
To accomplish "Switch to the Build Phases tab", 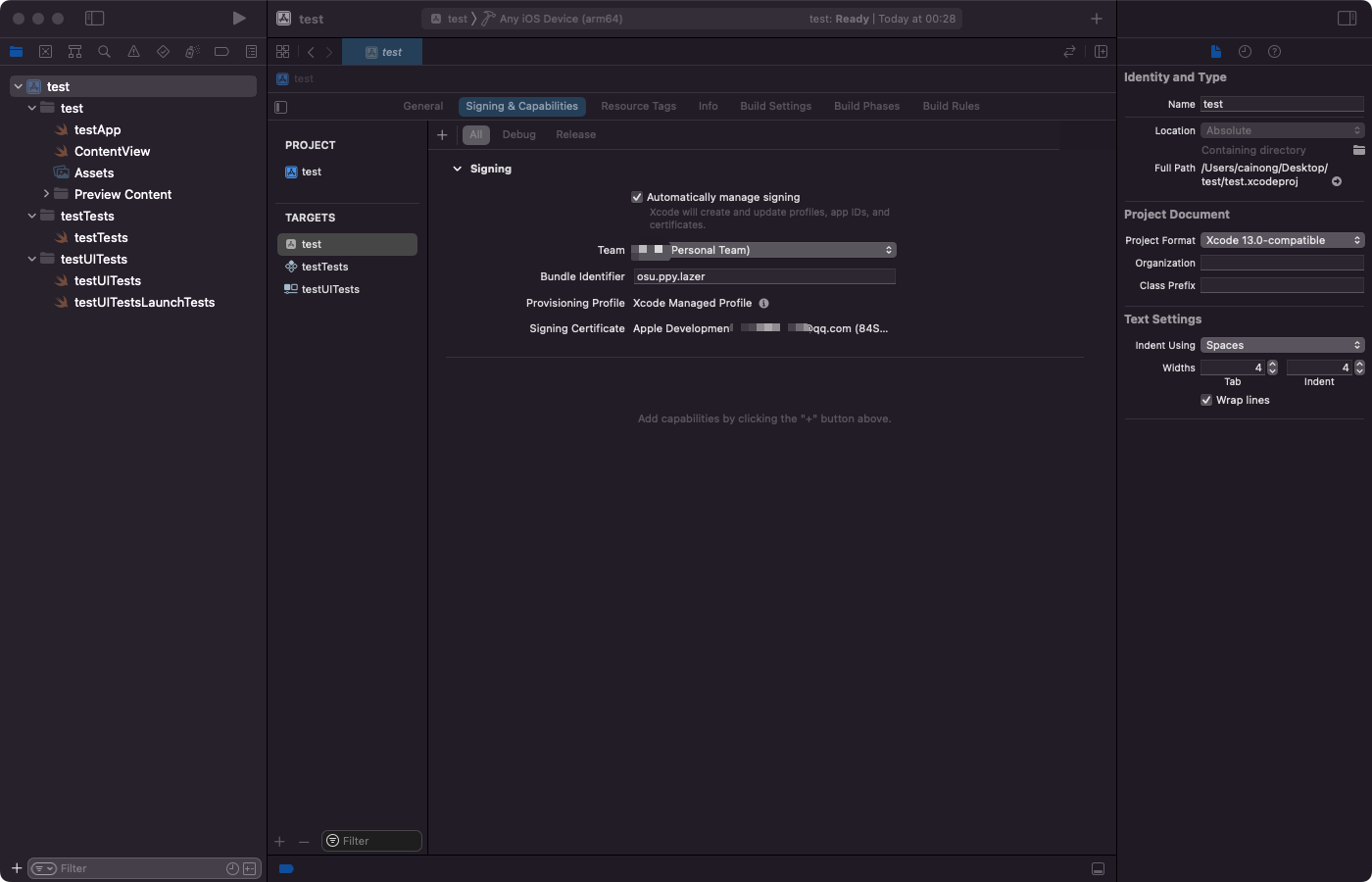I will (867, 107).
